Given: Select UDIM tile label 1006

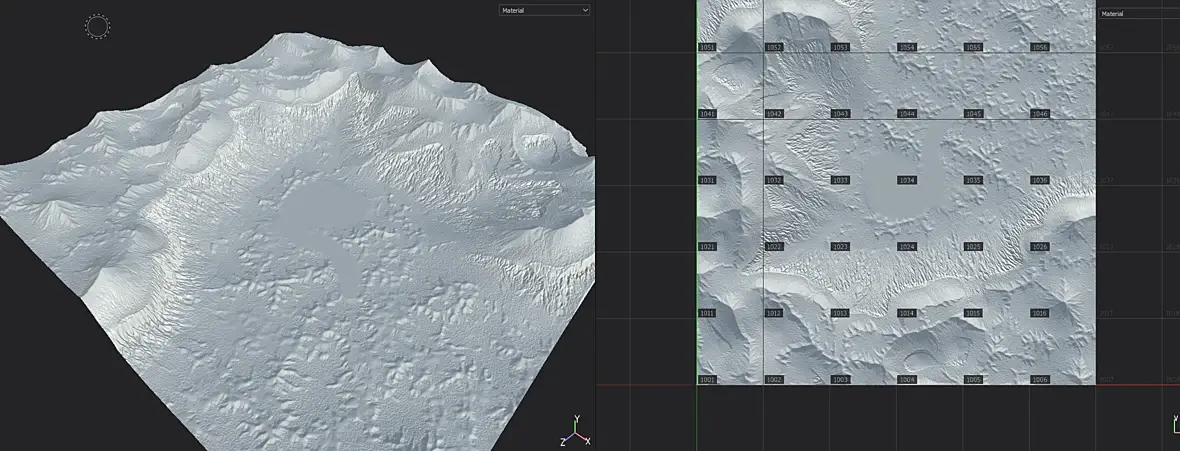Looking at the screenshot, I should (x=1040, y=380).
